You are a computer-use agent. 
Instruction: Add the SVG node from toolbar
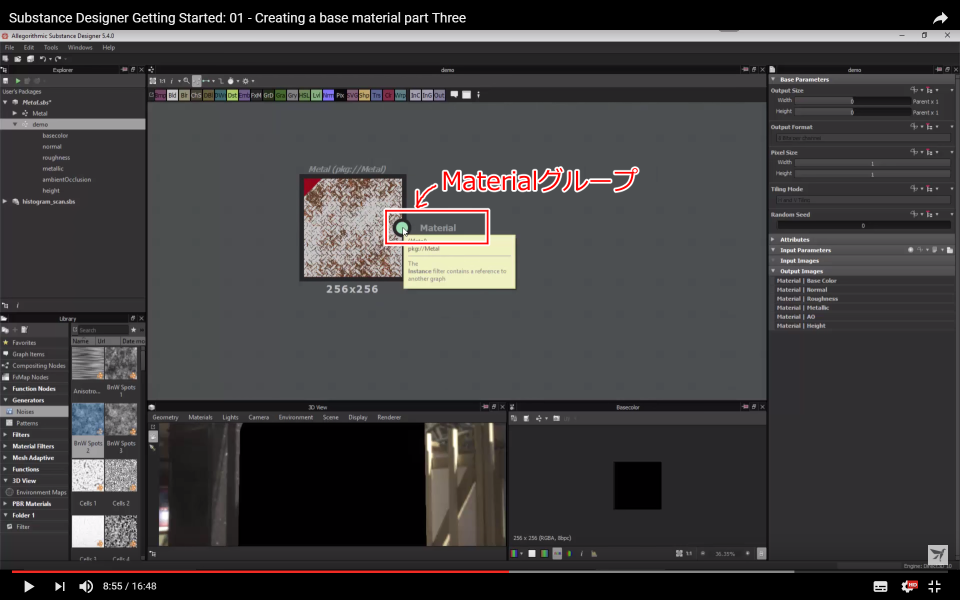[352, 95]
